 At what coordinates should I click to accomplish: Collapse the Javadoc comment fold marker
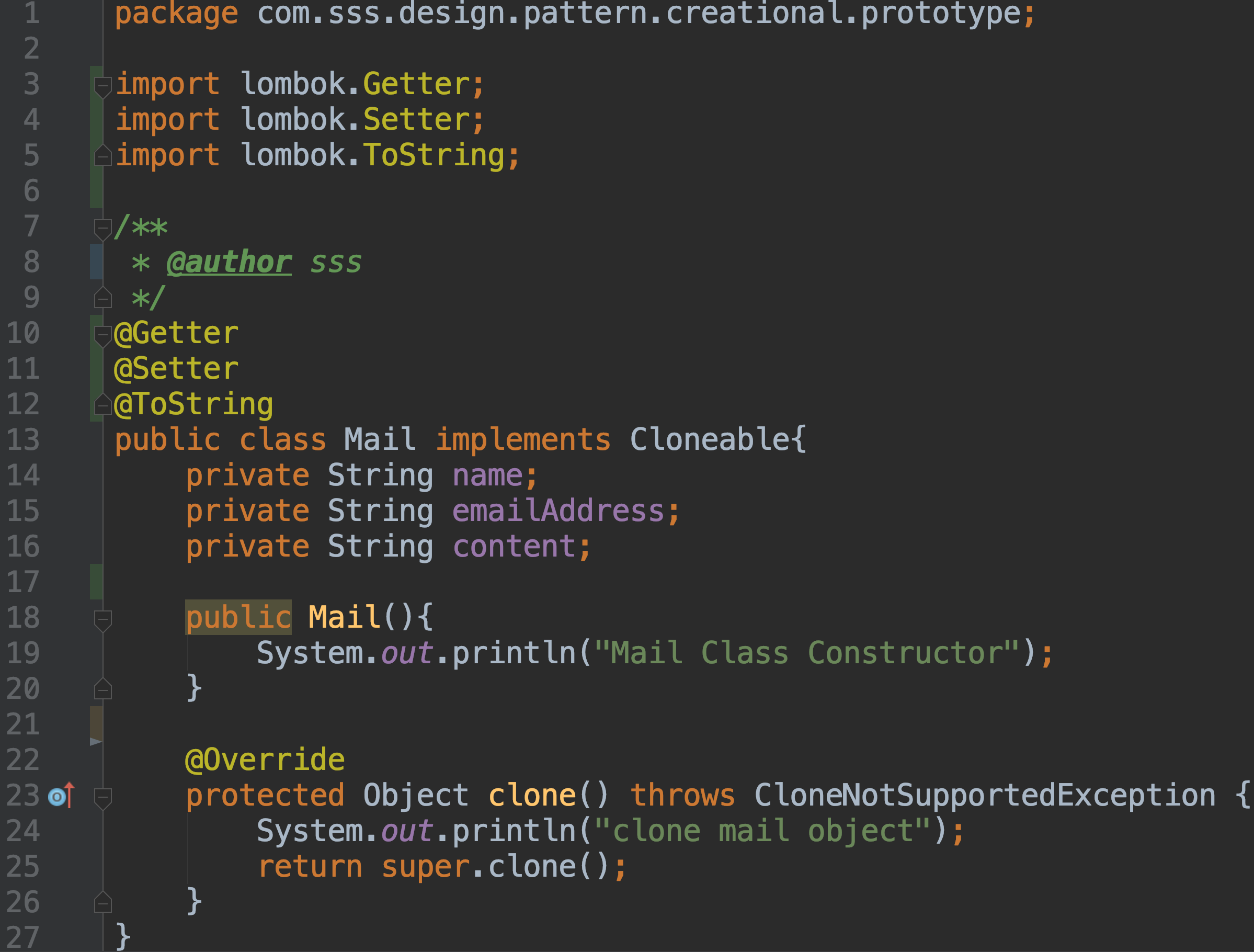pos(102,230)
